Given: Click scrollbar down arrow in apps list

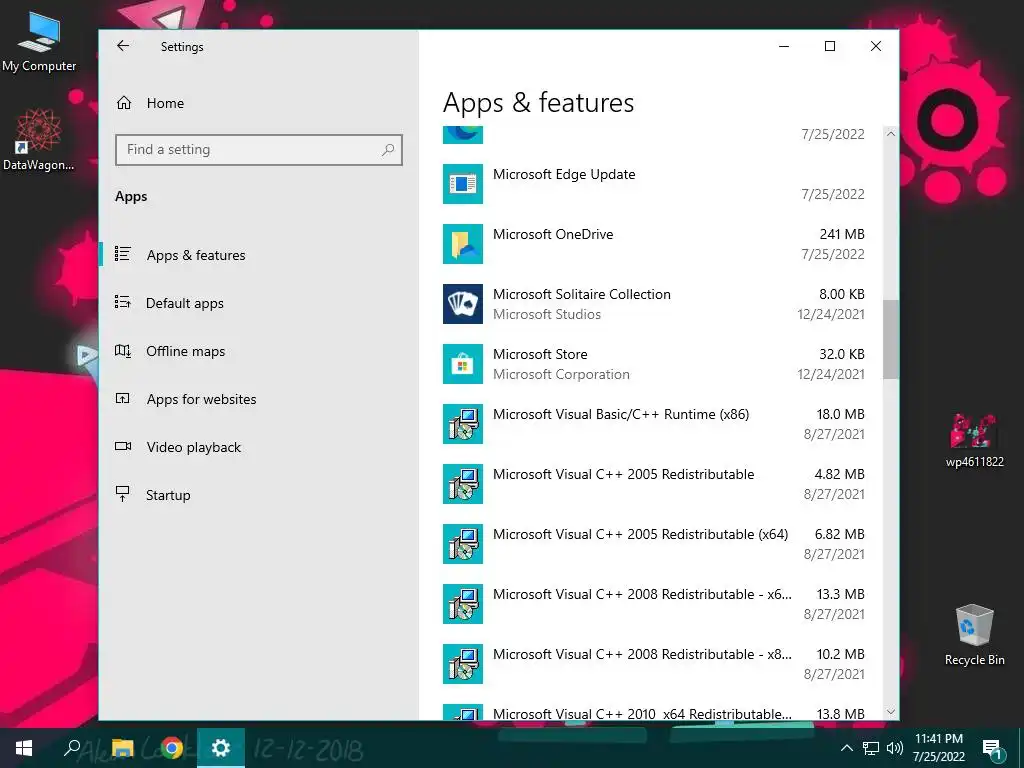Looking at the screenshot, I should pyautogui.click(x=891, y=712).
